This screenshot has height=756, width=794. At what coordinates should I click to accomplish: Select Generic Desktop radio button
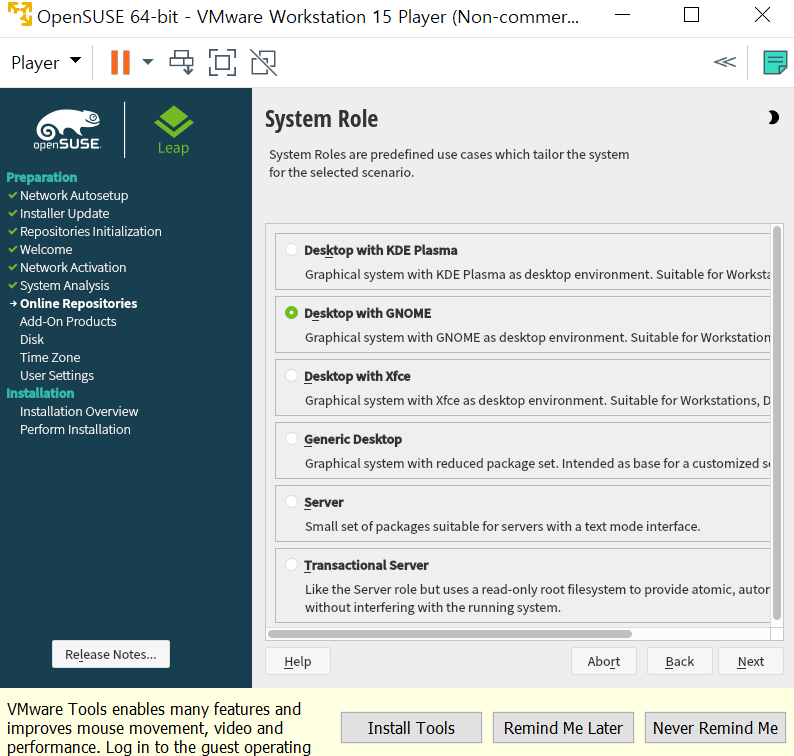coord(291,439)
